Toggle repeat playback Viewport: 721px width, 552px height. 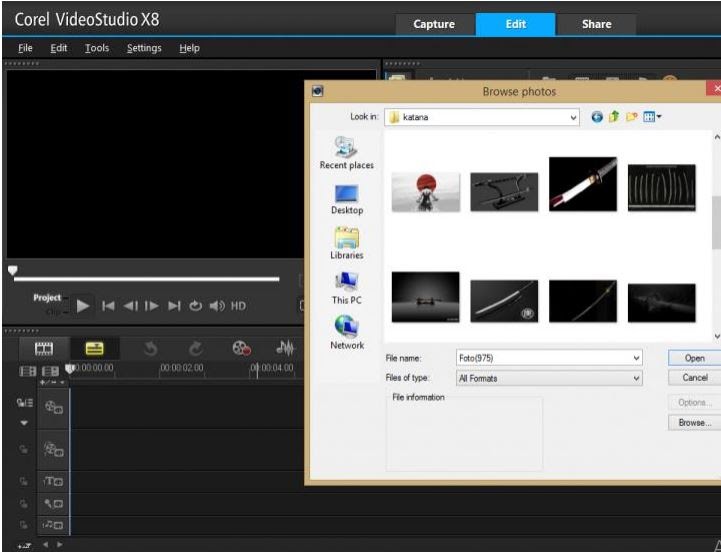tap(195, 306)
